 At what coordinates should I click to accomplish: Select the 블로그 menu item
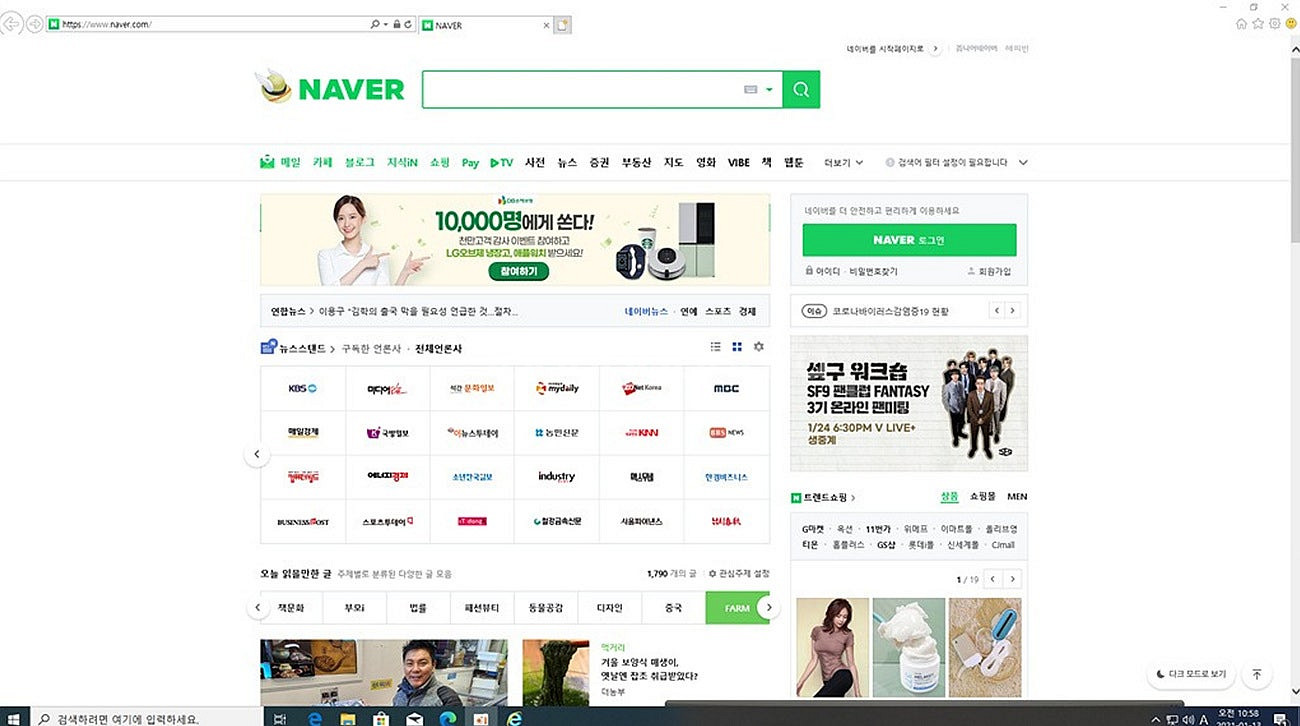(x=359, y=162)
